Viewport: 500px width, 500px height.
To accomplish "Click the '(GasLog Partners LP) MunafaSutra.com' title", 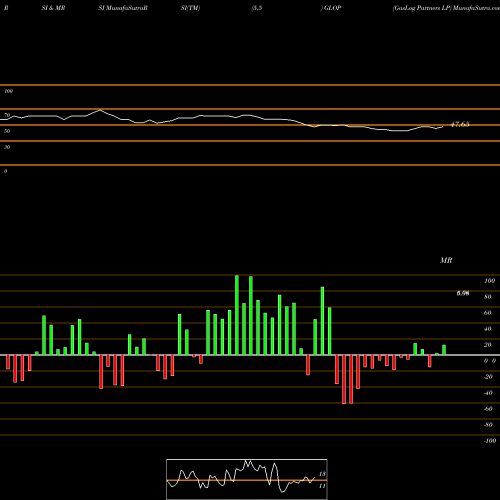I will (446, 8).
